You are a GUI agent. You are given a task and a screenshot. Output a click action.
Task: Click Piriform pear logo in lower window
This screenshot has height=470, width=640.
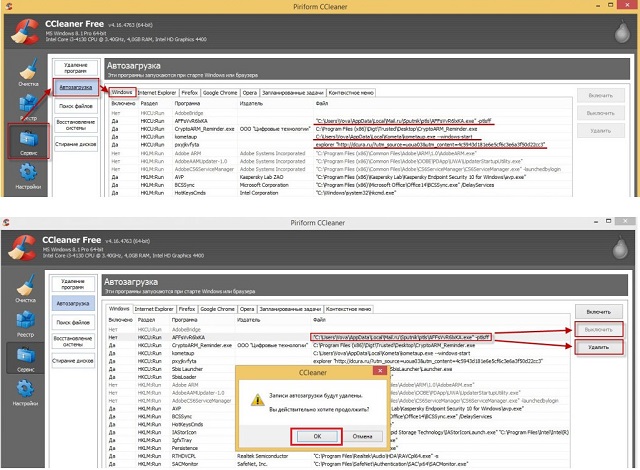[x=620, y=247]
